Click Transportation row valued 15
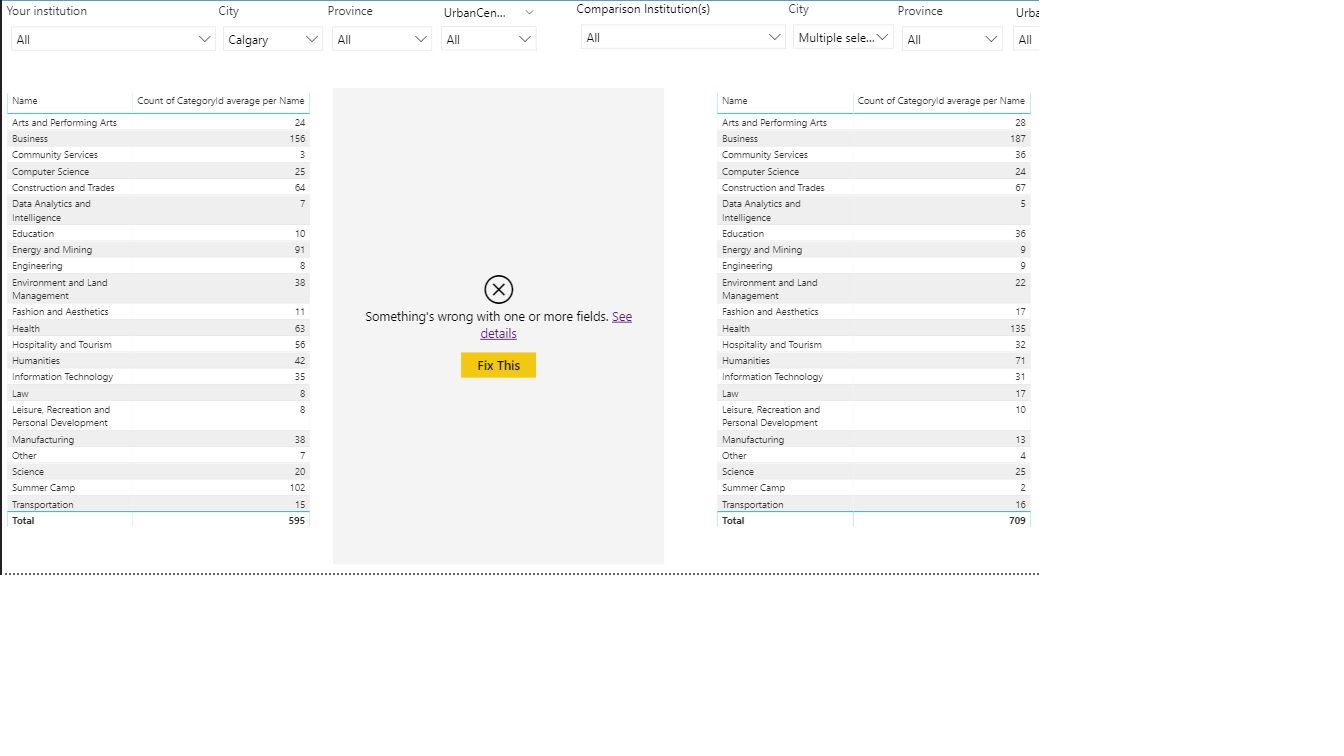 [x=159, y=505]
